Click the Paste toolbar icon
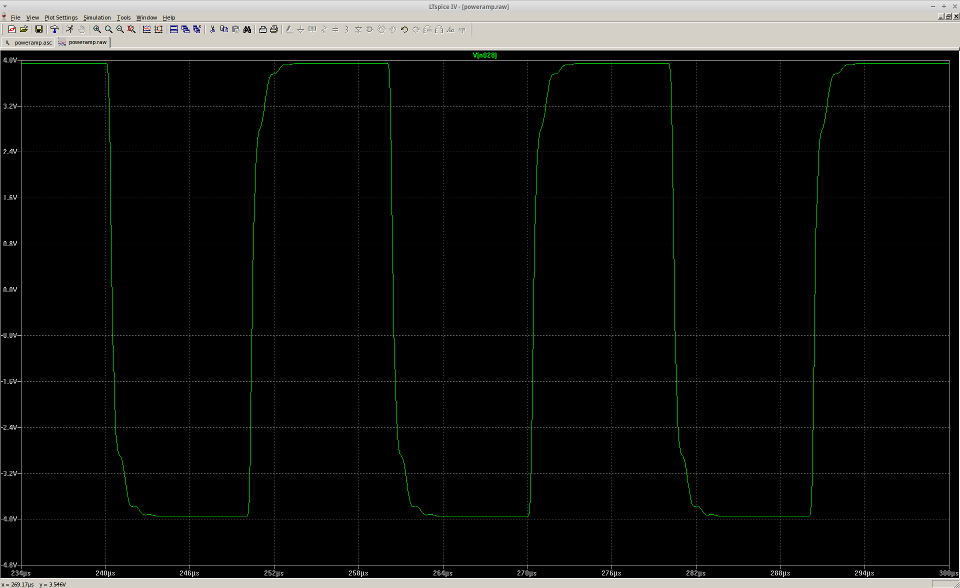 [x=236, y=29]
